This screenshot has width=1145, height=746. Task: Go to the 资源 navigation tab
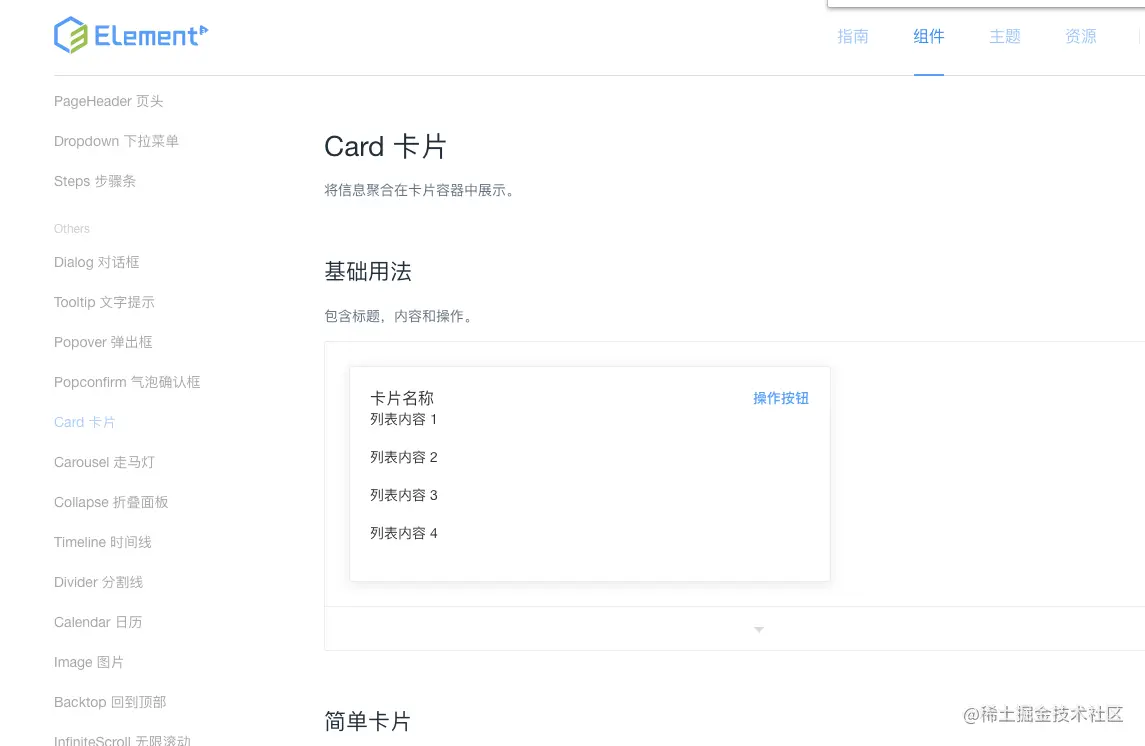[1081, 36]
